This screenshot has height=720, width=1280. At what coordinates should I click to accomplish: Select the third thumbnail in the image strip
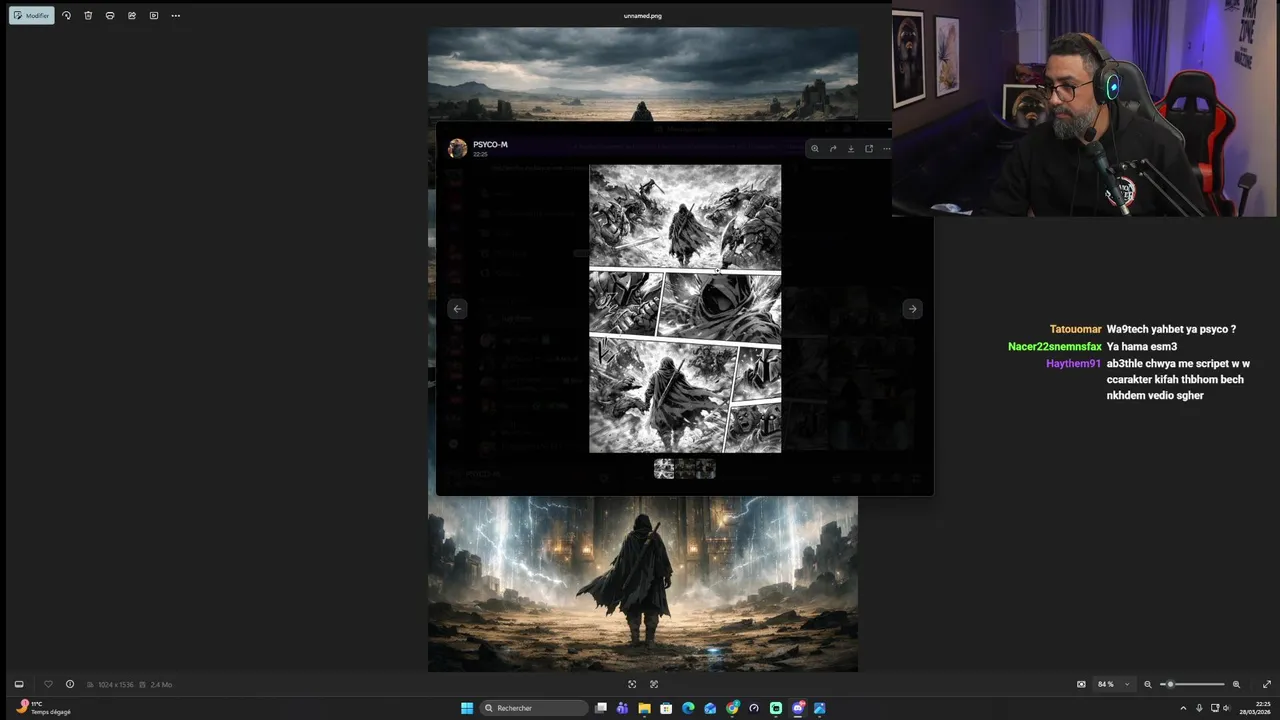coord(706,469)
